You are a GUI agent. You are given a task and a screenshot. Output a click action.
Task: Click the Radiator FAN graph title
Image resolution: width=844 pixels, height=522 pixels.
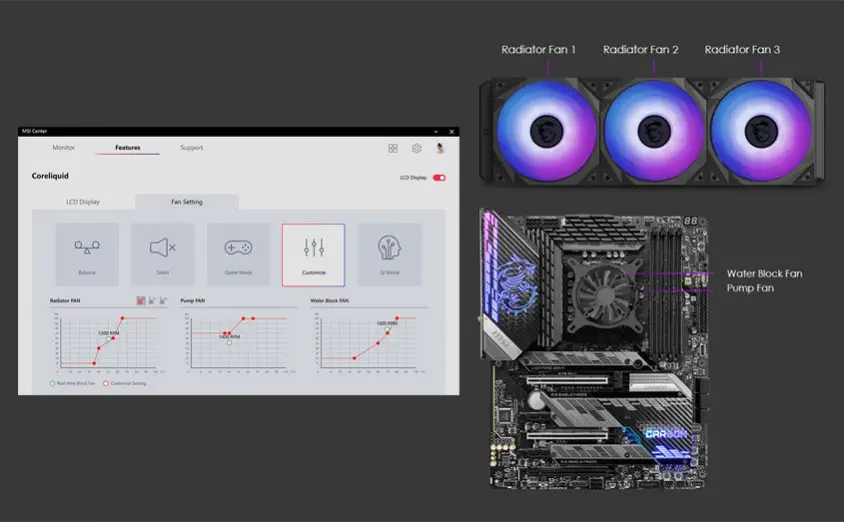(x=65, y=300)
